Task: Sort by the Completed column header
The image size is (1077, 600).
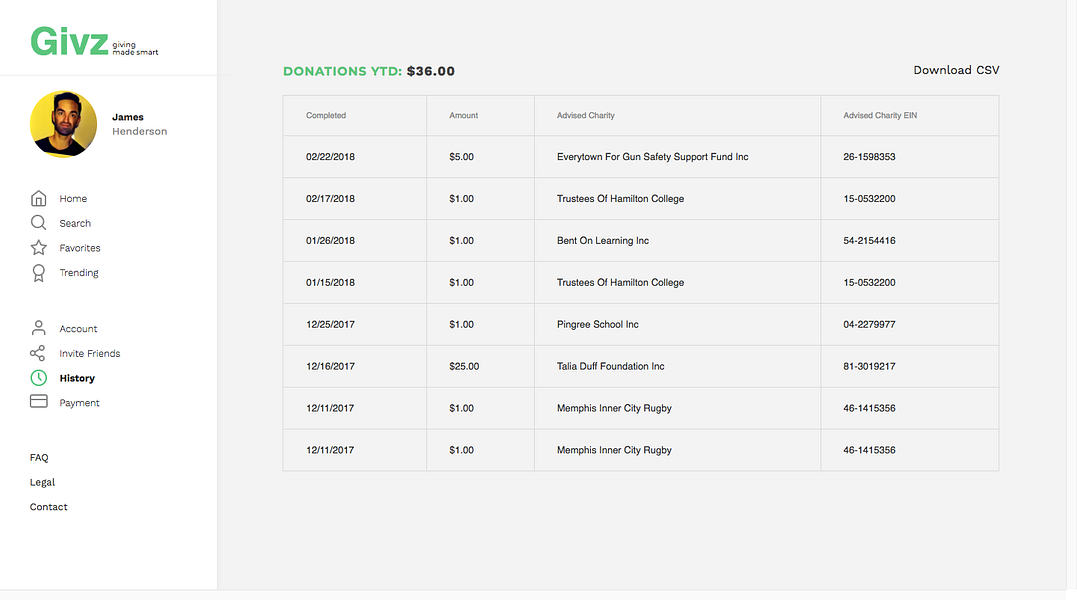Action: [x=326, y=116]
